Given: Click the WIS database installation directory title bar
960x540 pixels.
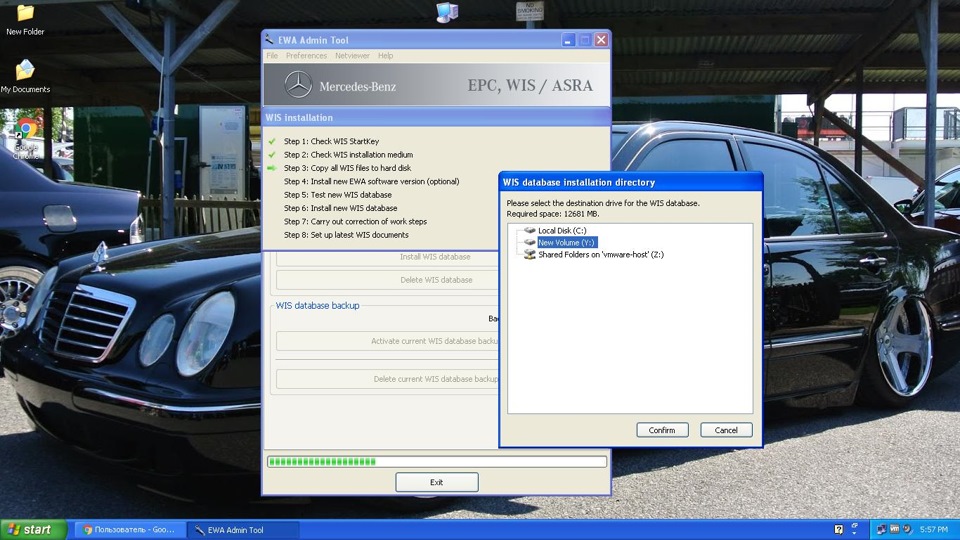Looking at the screenshot, I should [x=631, y=182].
